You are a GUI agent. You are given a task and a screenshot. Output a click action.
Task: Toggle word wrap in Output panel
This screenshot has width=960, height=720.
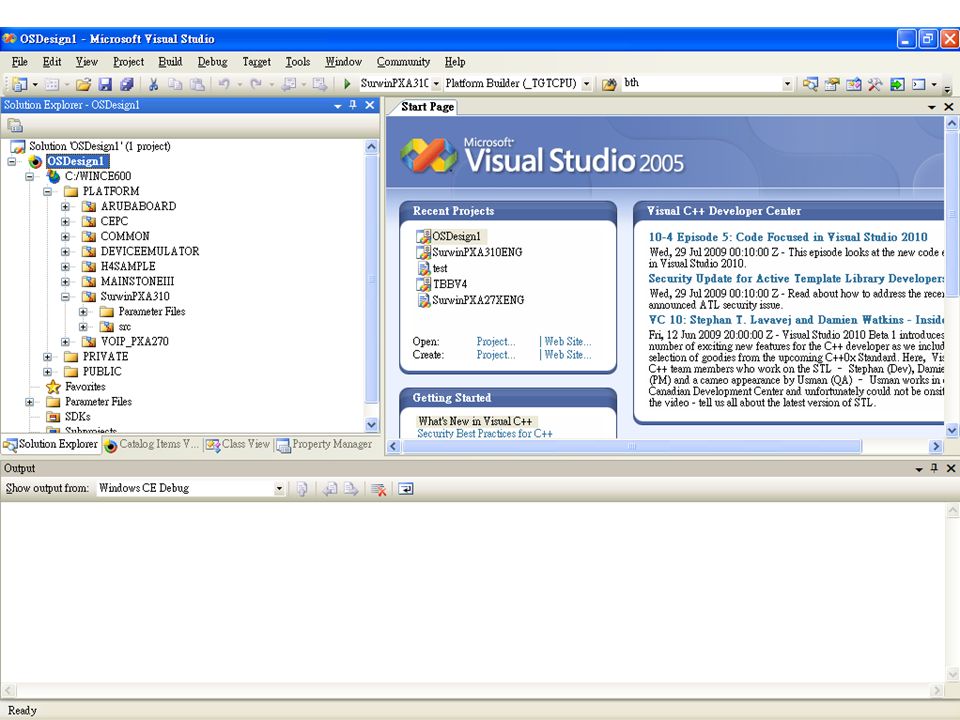[405, 489]
